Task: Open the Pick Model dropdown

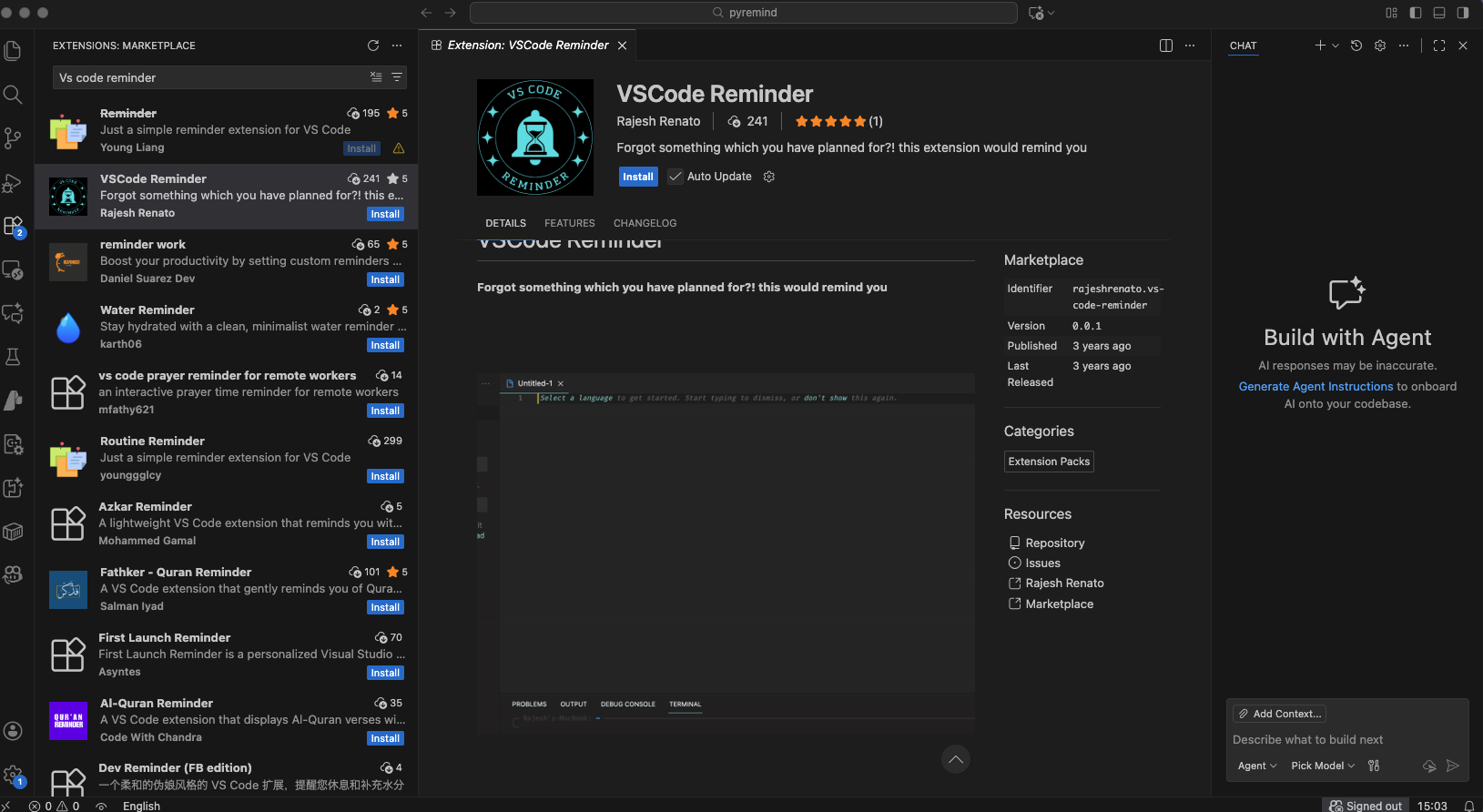Action: click(1323, 766)
